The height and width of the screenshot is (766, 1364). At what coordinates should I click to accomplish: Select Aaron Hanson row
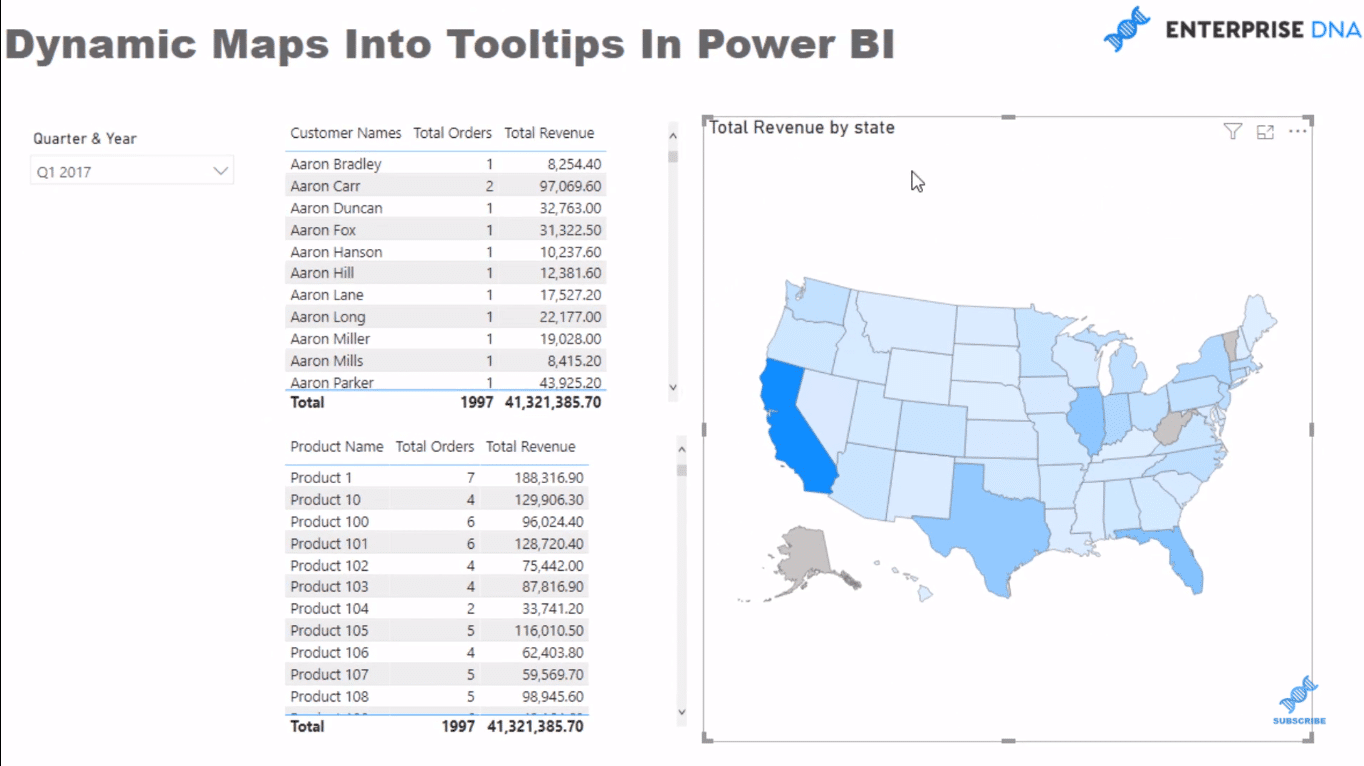[446, 252]
